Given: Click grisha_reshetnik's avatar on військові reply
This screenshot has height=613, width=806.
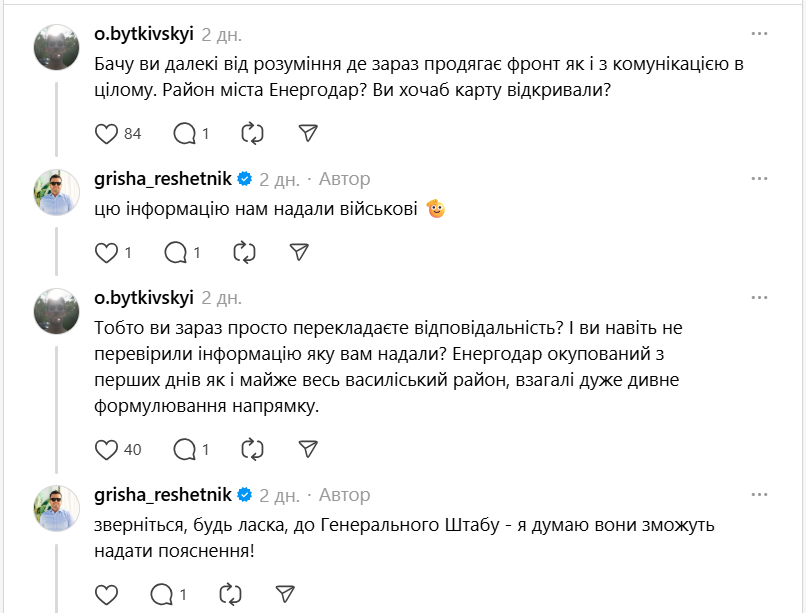Looking at the screenshot, I should 56,192.
